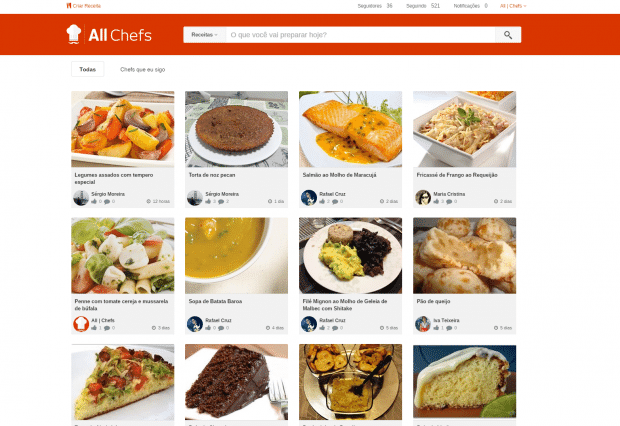
Task: Like the Legumes assados recipe thumbs-up icon
Action: pyautogui.click(x=94, y=201)
